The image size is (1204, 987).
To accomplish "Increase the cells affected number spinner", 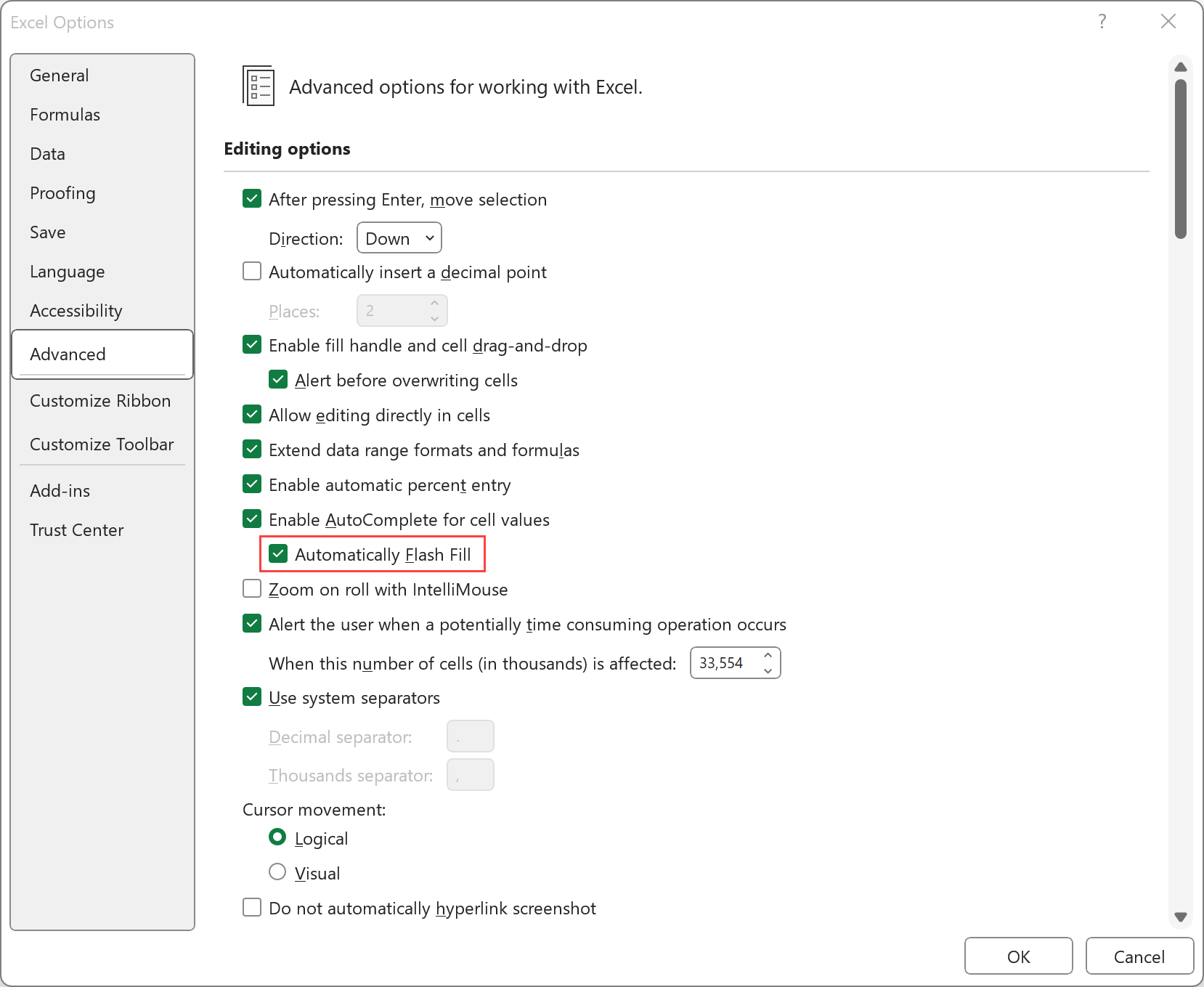I will click(x=768, y=655).
